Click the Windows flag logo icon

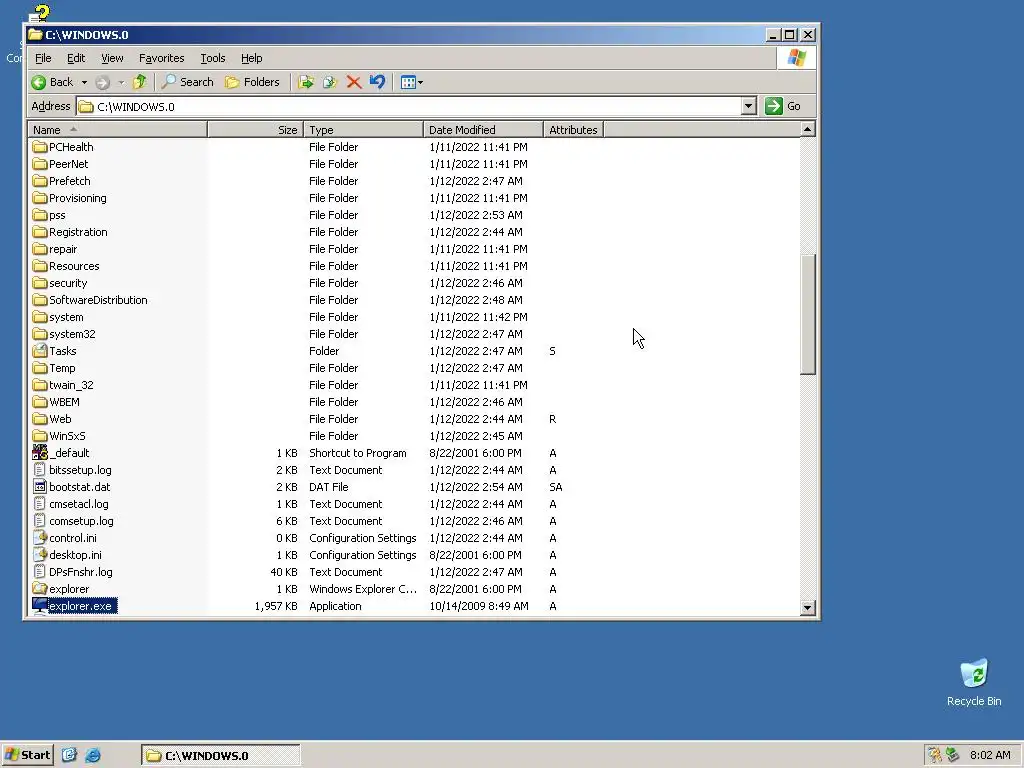coord(797,58)
